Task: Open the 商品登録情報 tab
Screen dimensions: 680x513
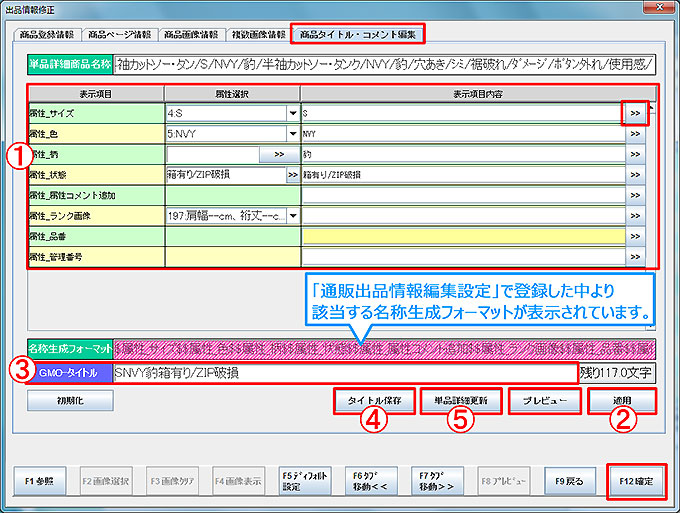Action: pos(47,35)
